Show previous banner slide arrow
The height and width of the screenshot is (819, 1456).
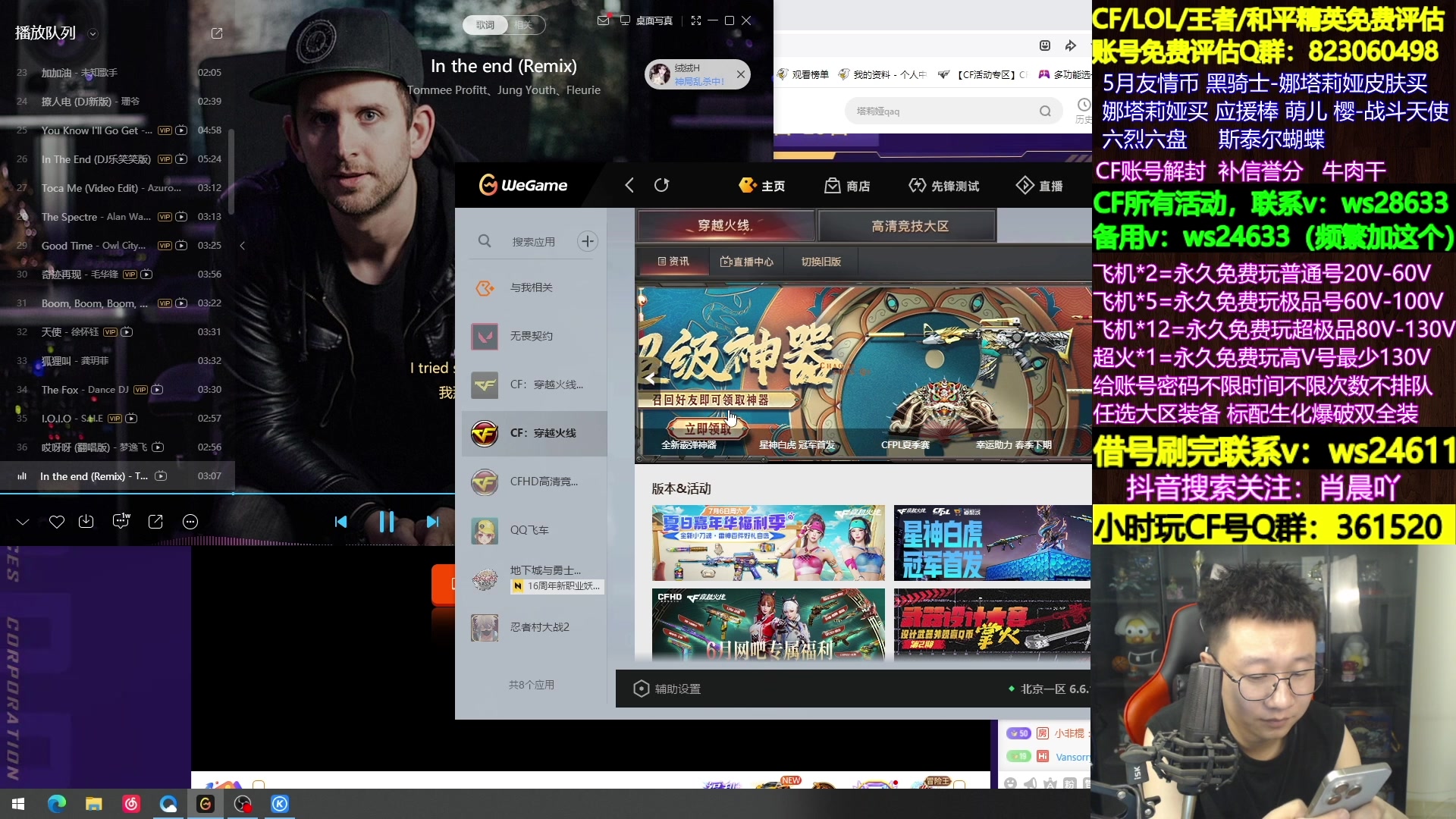[x=650, y=378]
